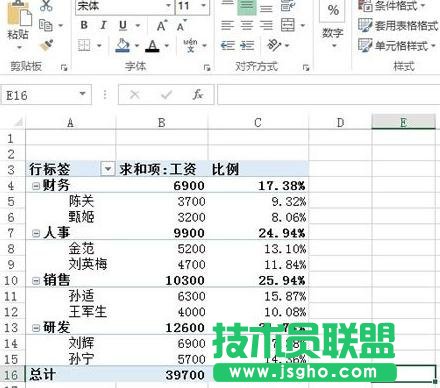Screen dimensions: 440x388
Task: Open the Borders dropdown arrow
Action: tap(99, 45)
